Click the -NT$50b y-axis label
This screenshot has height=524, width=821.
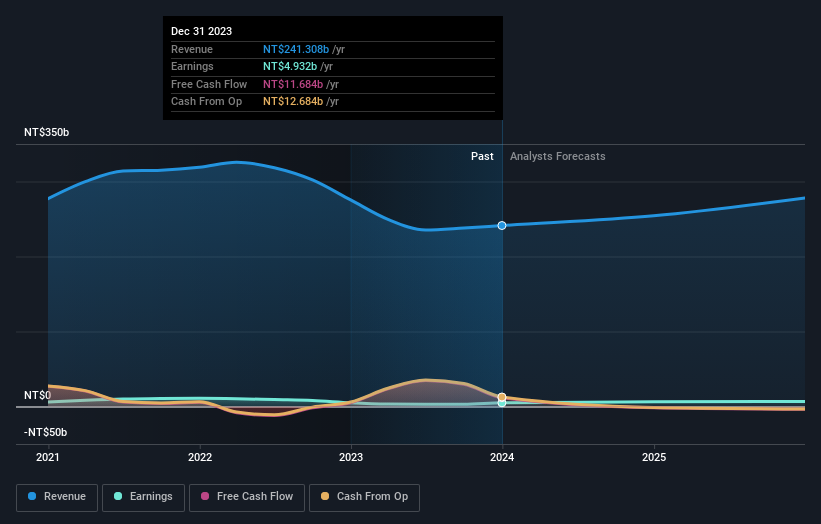click(x=46, y=432)
